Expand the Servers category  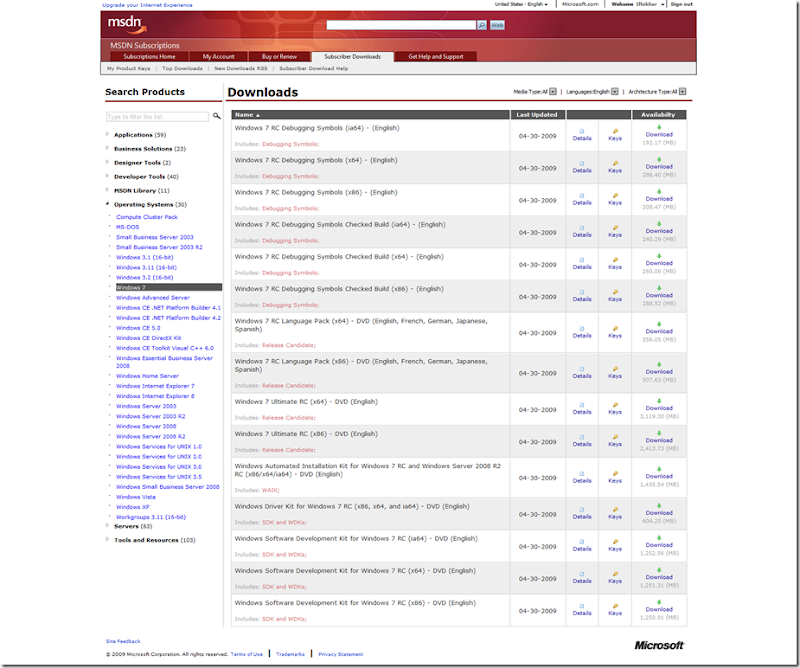click(107, 526)
